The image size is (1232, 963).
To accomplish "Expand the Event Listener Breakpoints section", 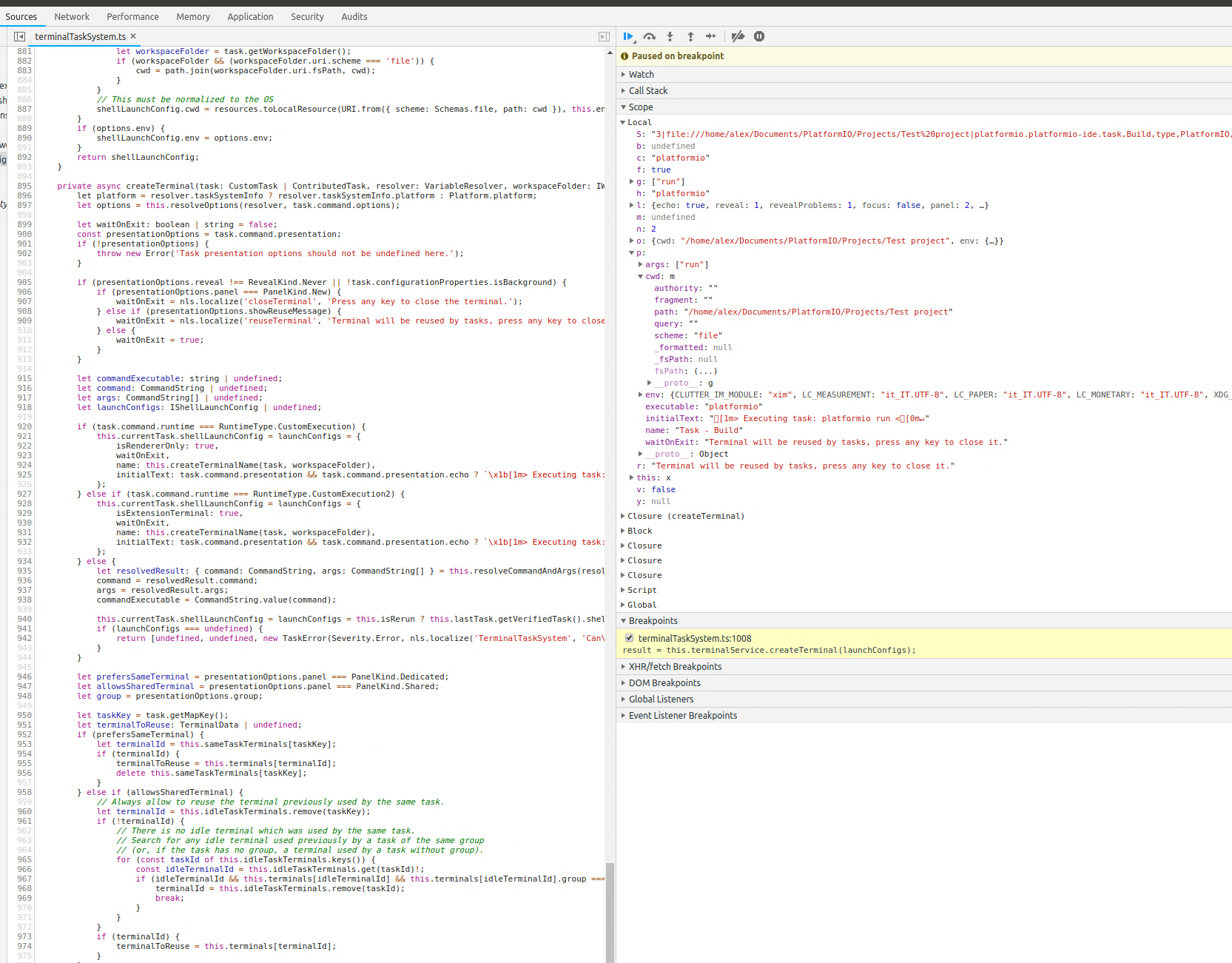I will [681, 715].
